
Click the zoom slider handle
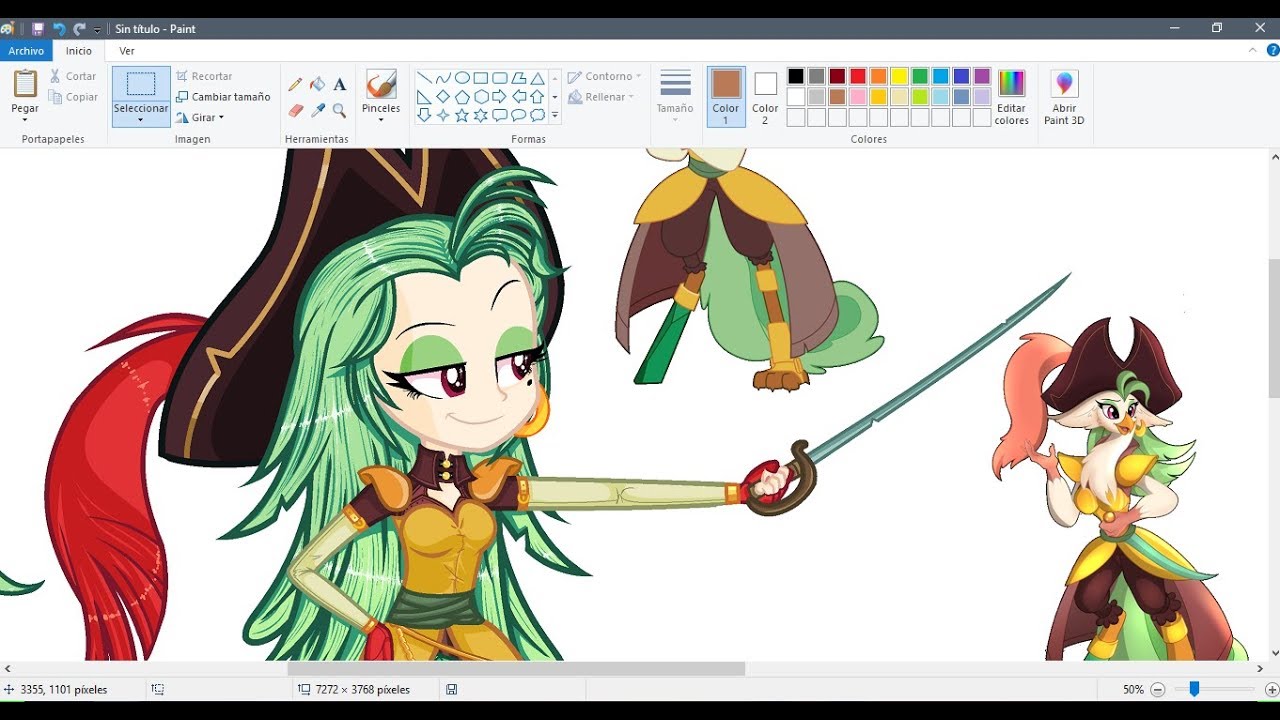click(x=1193, y=689)
